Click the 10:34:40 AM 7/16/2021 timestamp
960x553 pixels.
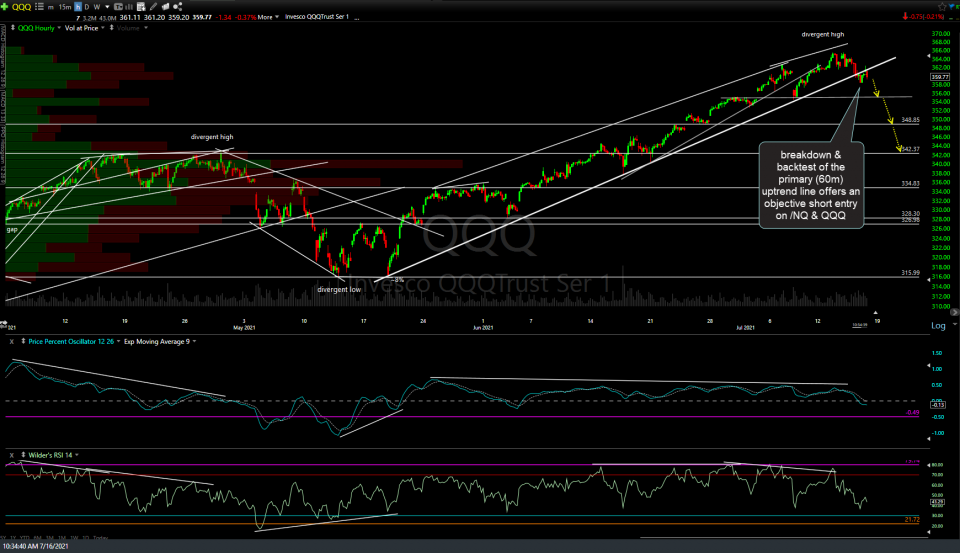pyautogui.click(x=36, y=546)
